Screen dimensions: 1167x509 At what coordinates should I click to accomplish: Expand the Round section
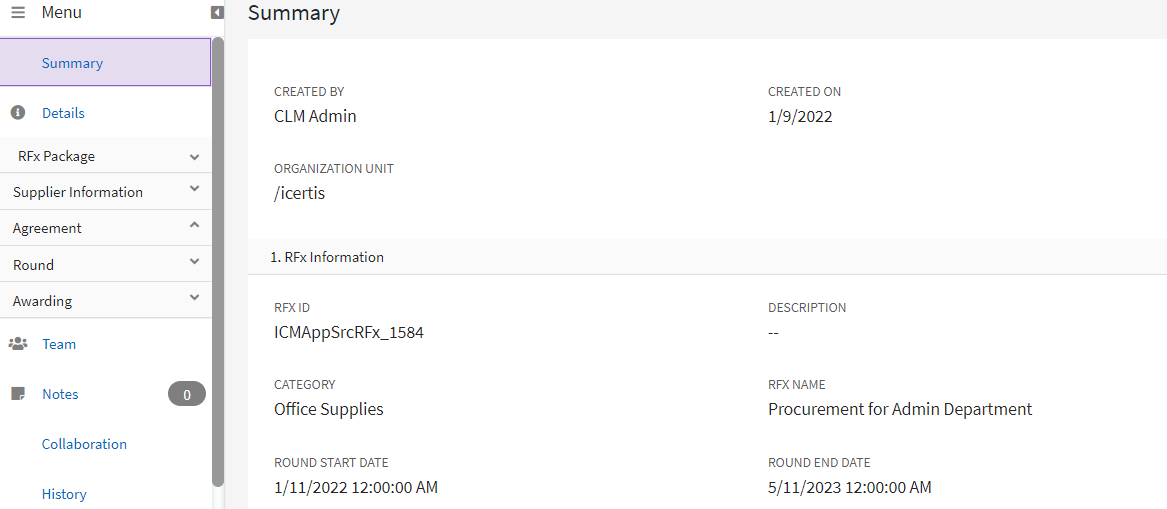point(194,262)
